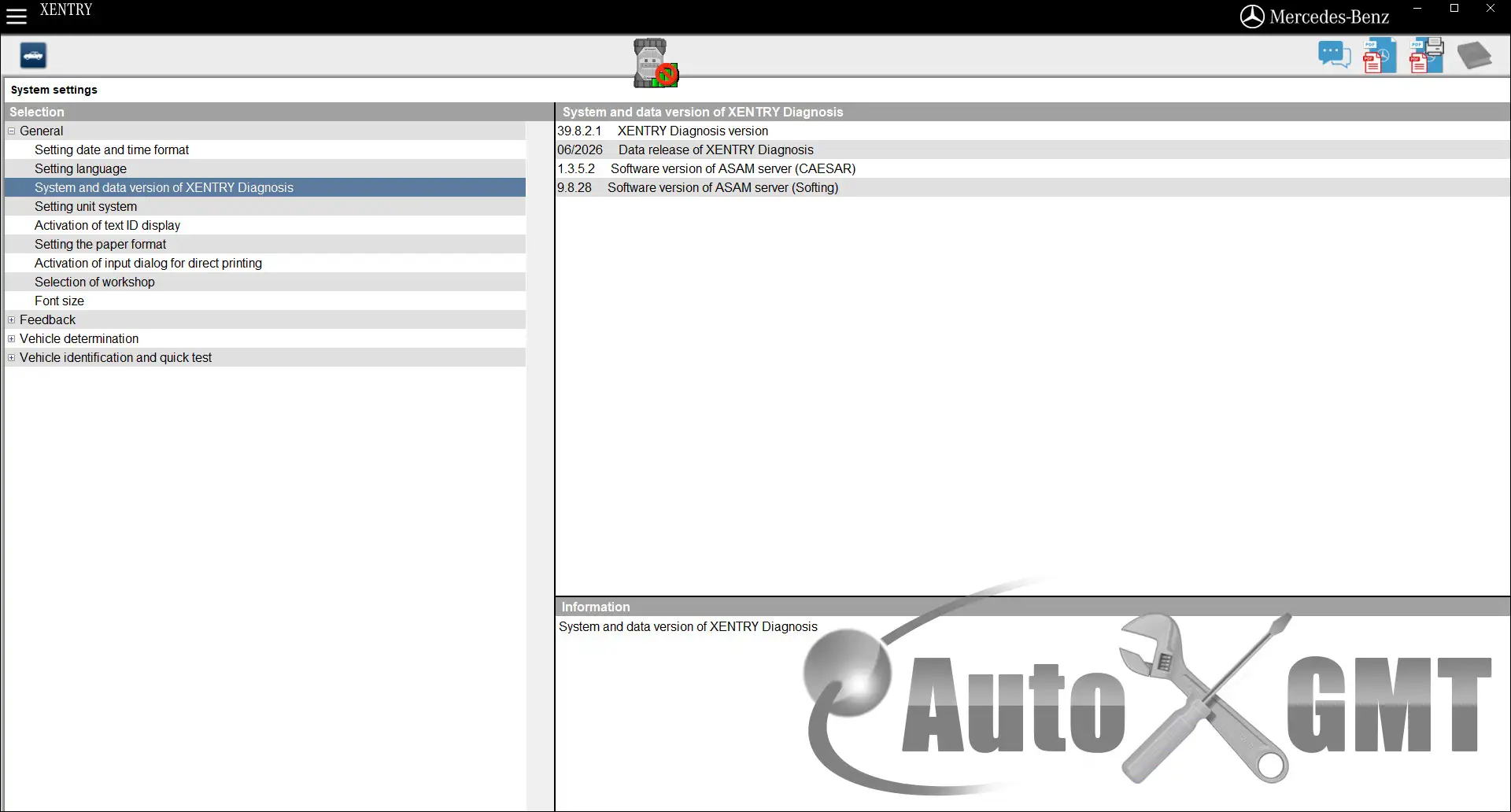Collapse the General tree node

click(12, 131)
